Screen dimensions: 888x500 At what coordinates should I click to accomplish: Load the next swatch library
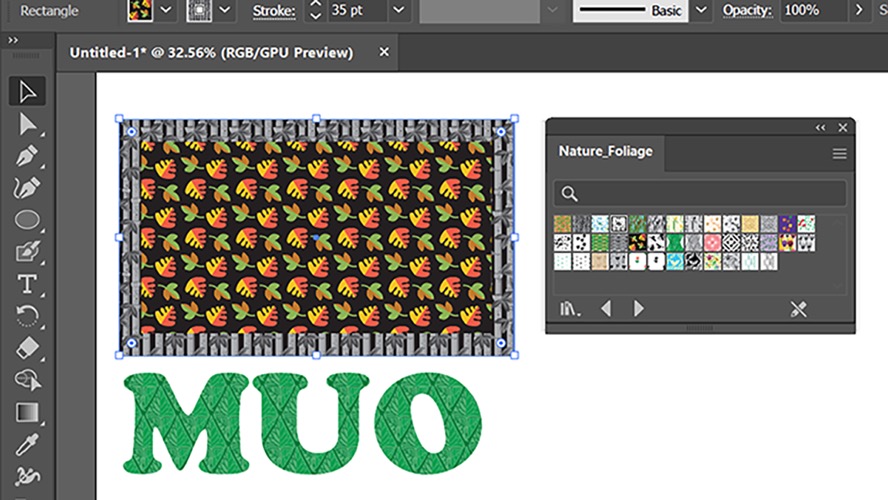pyautogui.click(x=638, y=309)
